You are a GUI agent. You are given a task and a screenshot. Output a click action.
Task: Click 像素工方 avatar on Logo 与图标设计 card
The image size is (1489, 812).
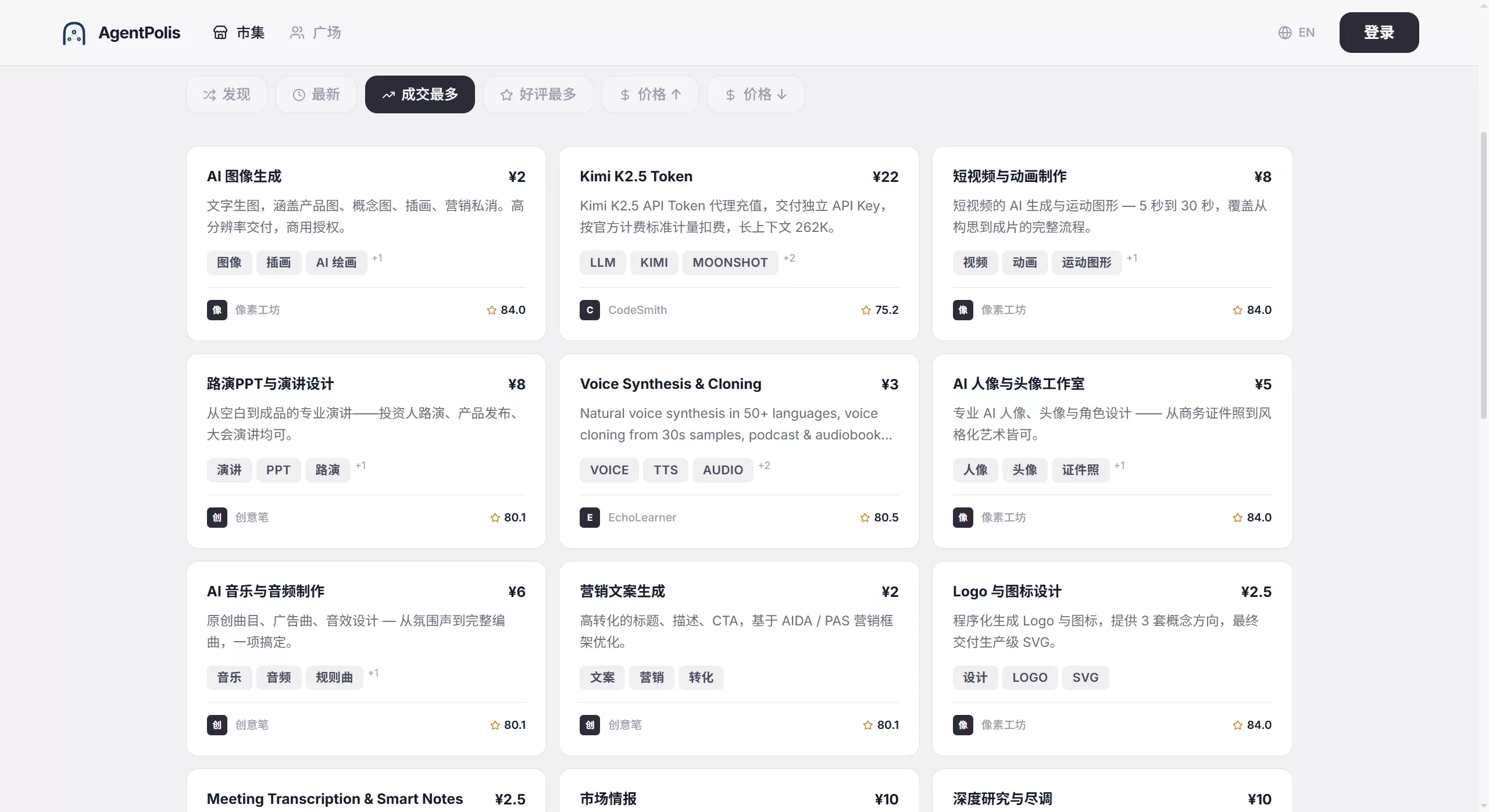(963, 725)
